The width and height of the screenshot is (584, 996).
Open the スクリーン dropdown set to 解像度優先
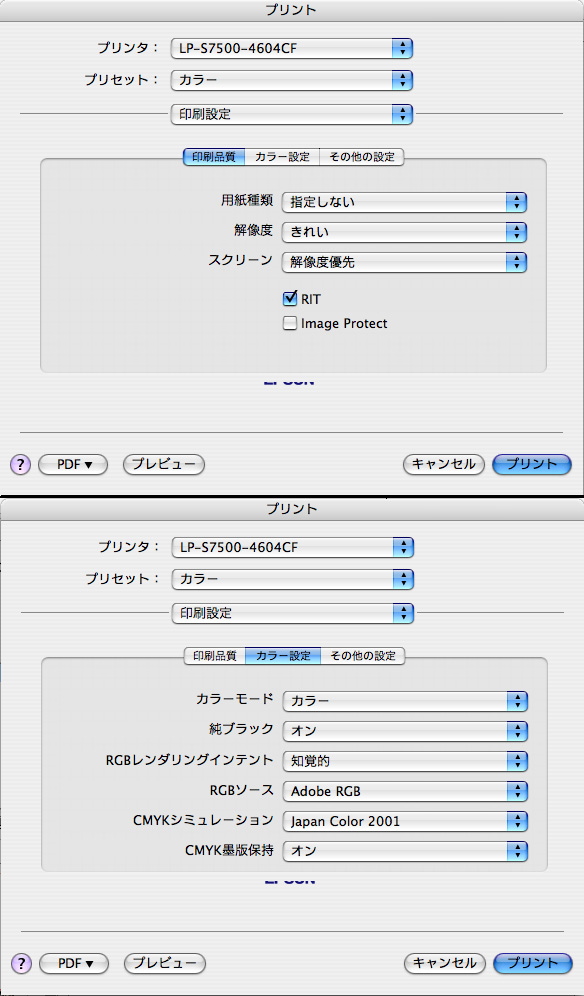[x=405, y=262]
